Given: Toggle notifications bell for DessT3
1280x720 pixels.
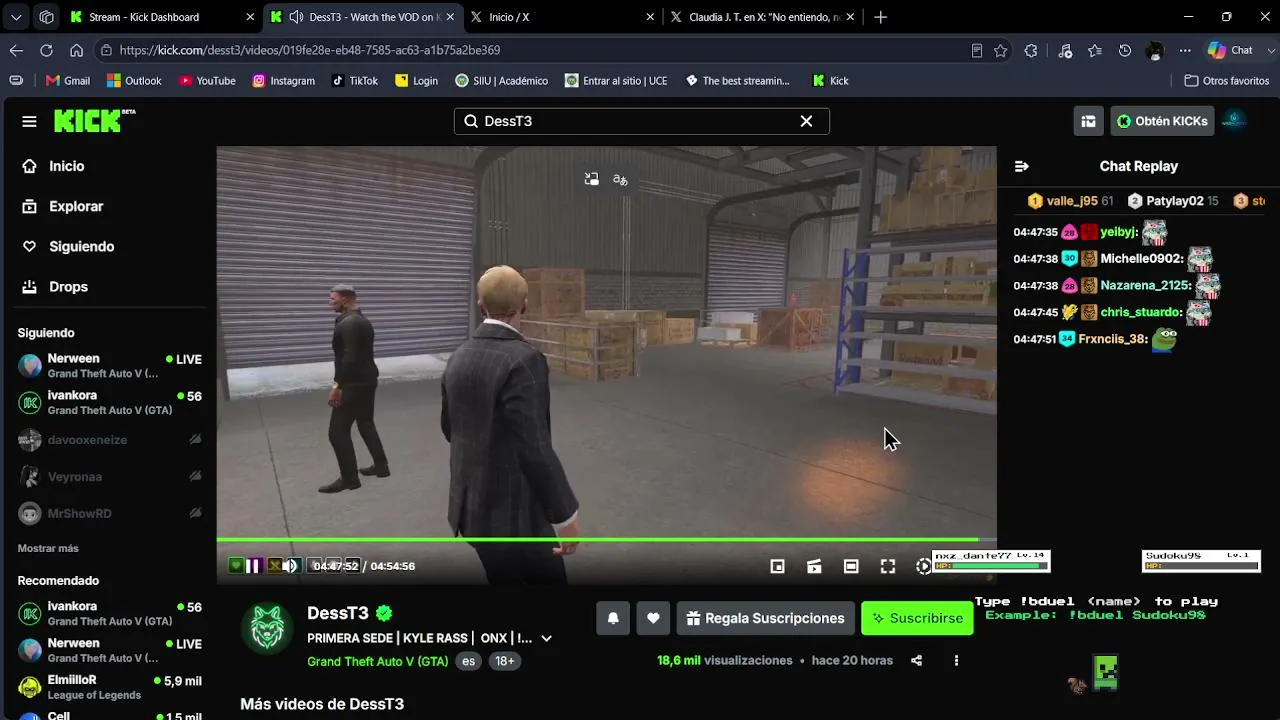Looking at the screenshot, I should 613,618.
